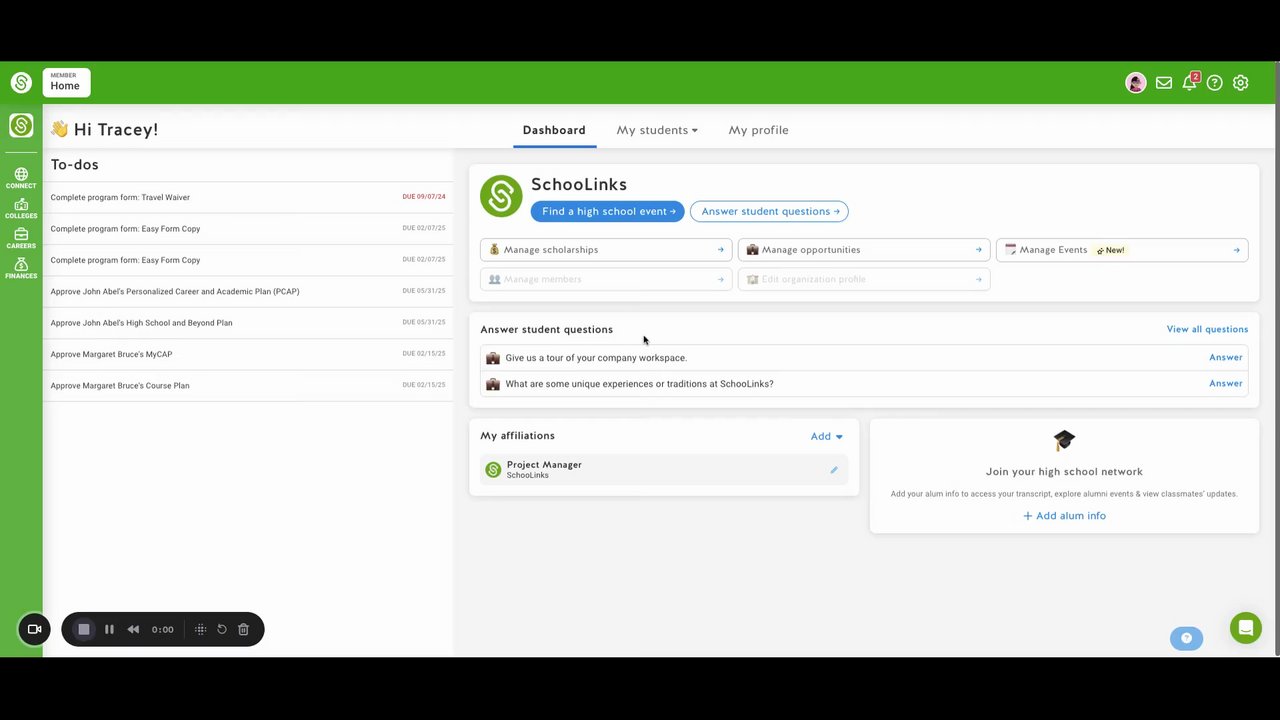Select the 'Give us a tour' question text
Viewport: 1280px width, 720px height.
point(596,358)
